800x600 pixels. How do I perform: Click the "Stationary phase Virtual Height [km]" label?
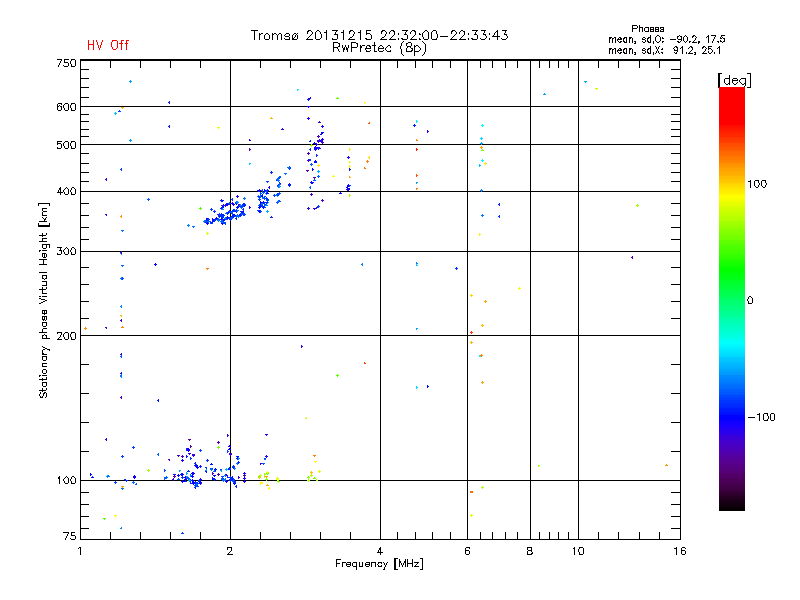pos(44,300)
